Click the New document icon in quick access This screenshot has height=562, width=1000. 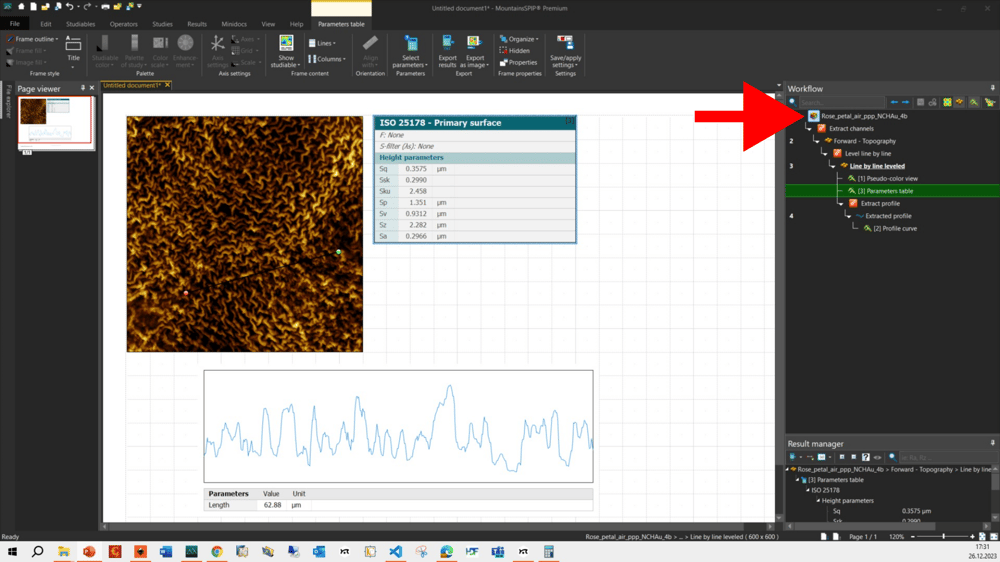pyautogui.click(x=33, y=6)
